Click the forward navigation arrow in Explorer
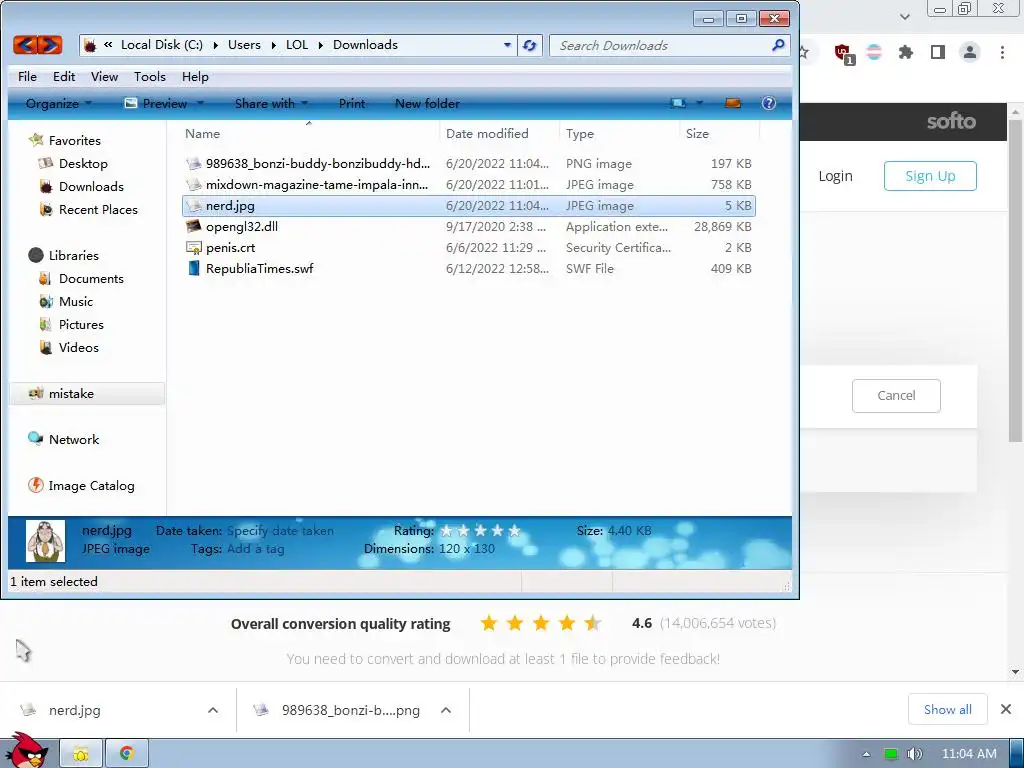Screen dimensions: 1024x768 click(50, 45)
